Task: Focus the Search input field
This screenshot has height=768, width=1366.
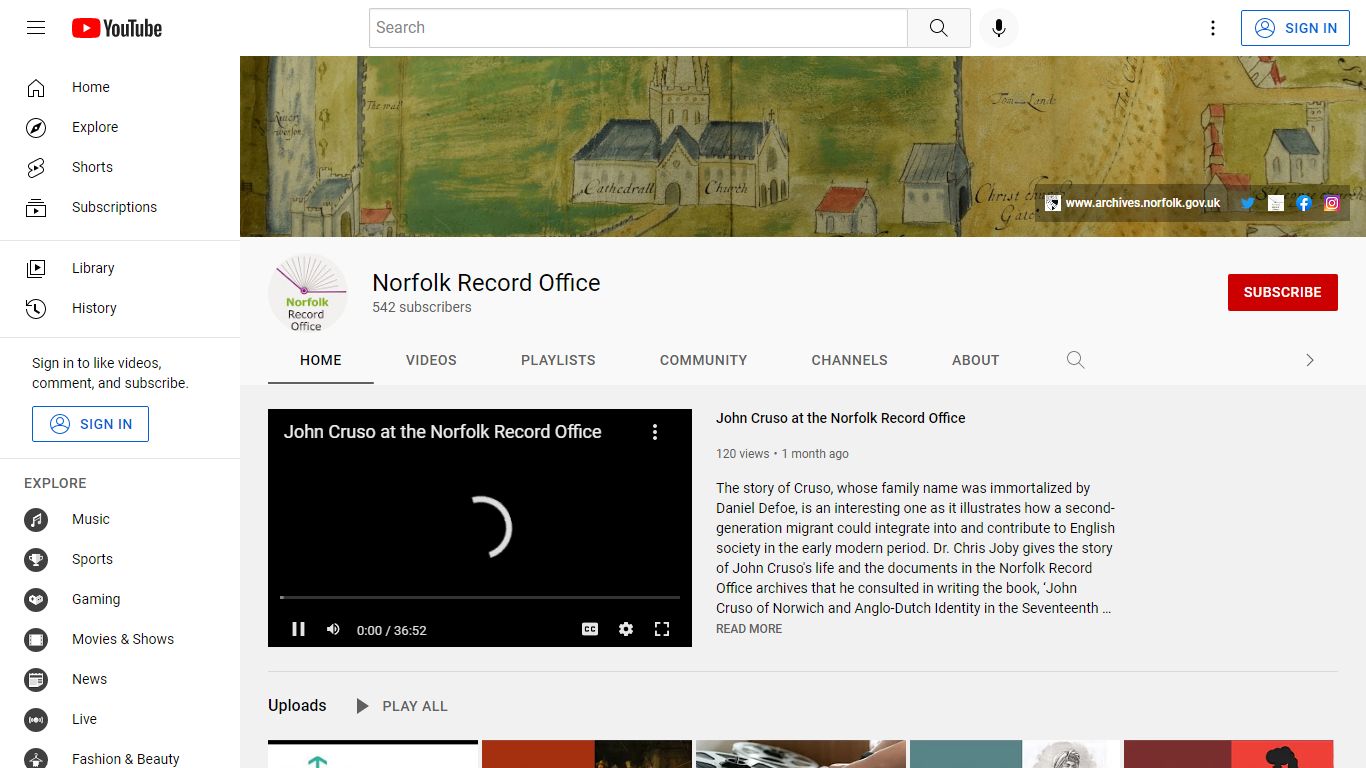Action: (x=638, y=28)
